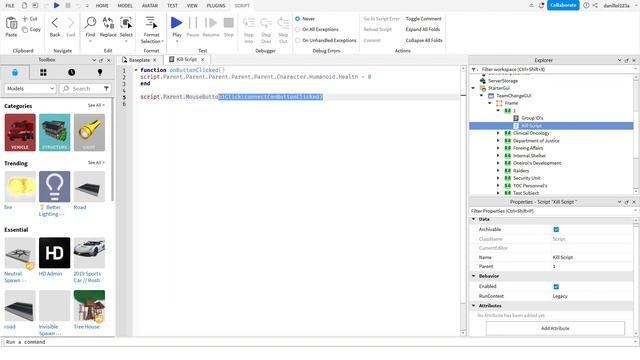Toggle the Archivable checkbox
The image size is (640, 360).
click(x=556, y=229)
